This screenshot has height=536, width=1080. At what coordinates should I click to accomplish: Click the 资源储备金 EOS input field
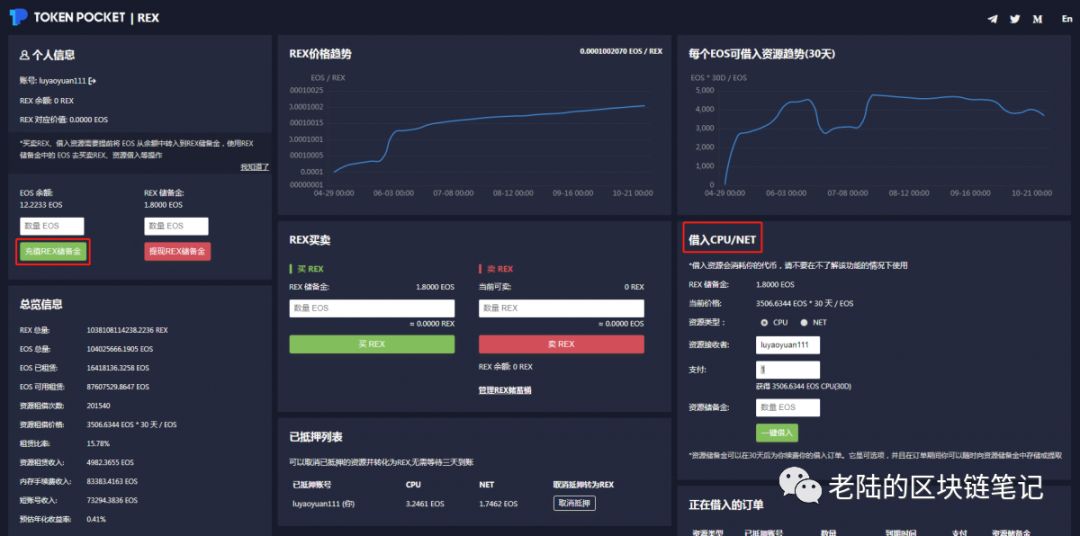[788, 407]
